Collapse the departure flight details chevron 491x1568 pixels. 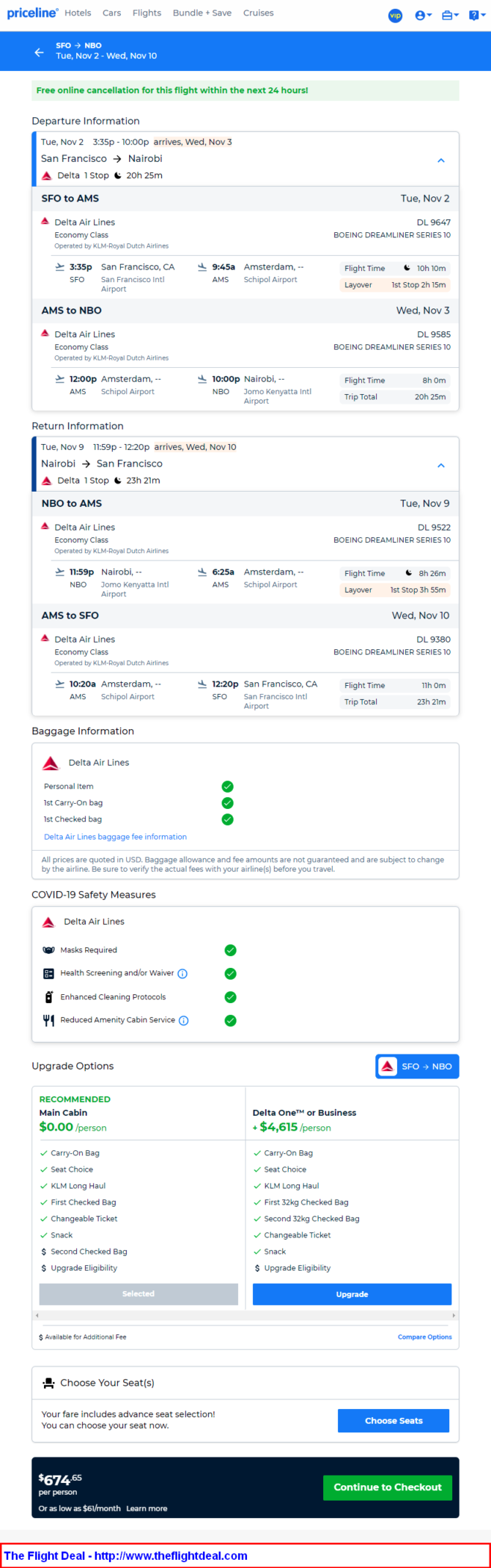tap(441, 160)
